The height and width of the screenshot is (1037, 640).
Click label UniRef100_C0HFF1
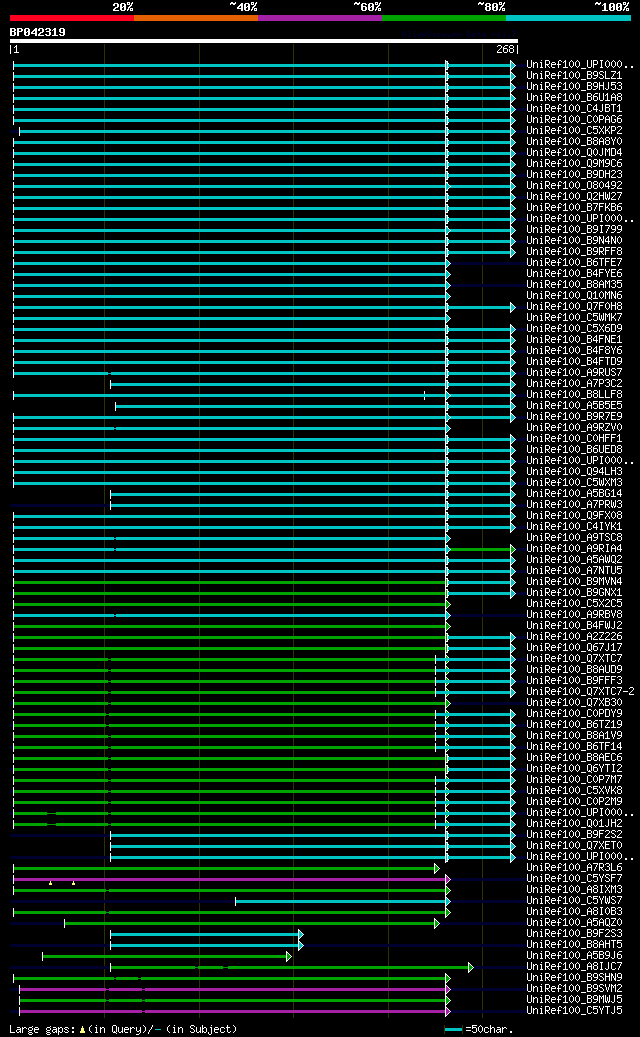coord(574,438)
